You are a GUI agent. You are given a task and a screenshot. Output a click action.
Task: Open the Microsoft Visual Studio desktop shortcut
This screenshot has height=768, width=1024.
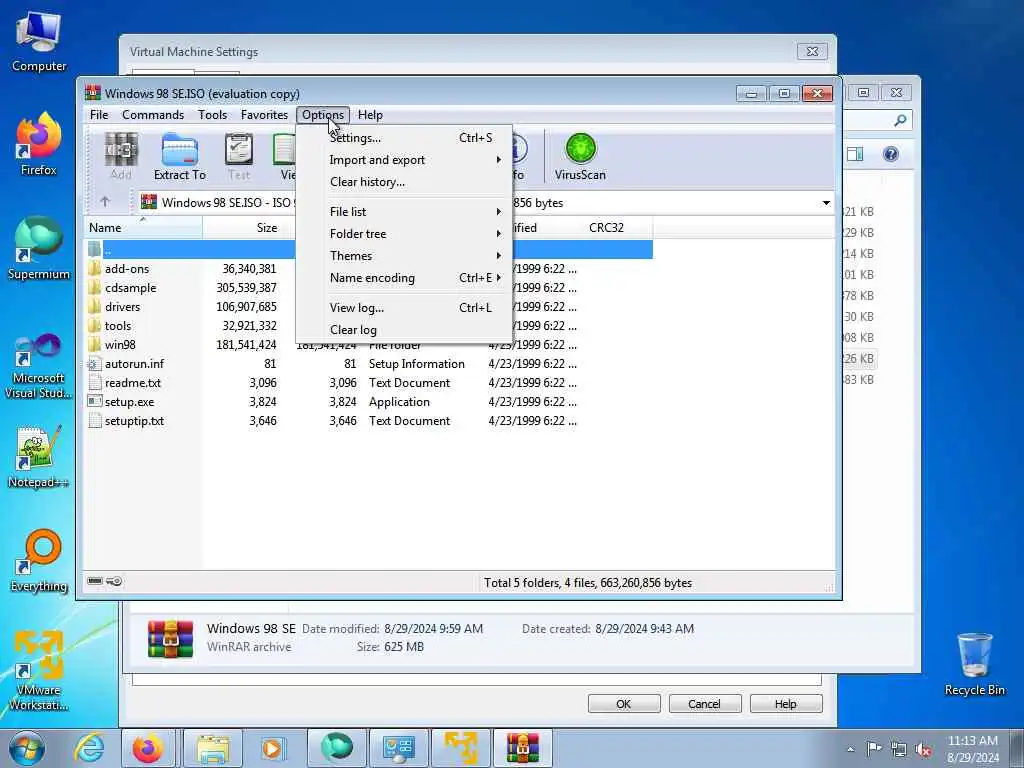[39, 366]
